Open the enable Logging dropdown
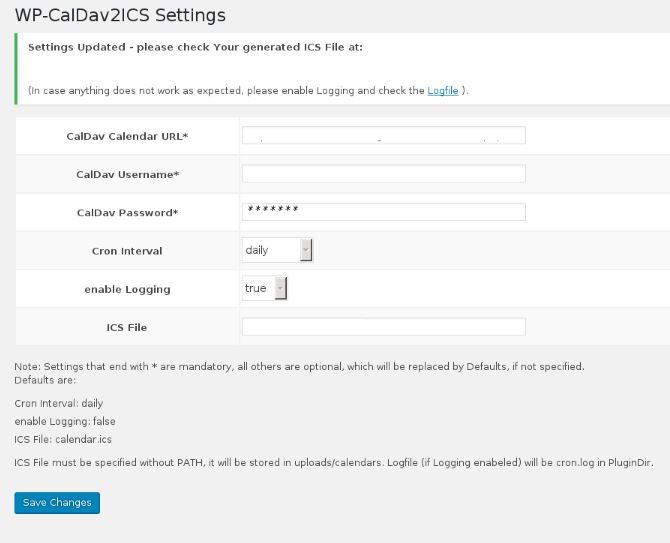This screenshot has height=543, width=670. coord(264,288)
